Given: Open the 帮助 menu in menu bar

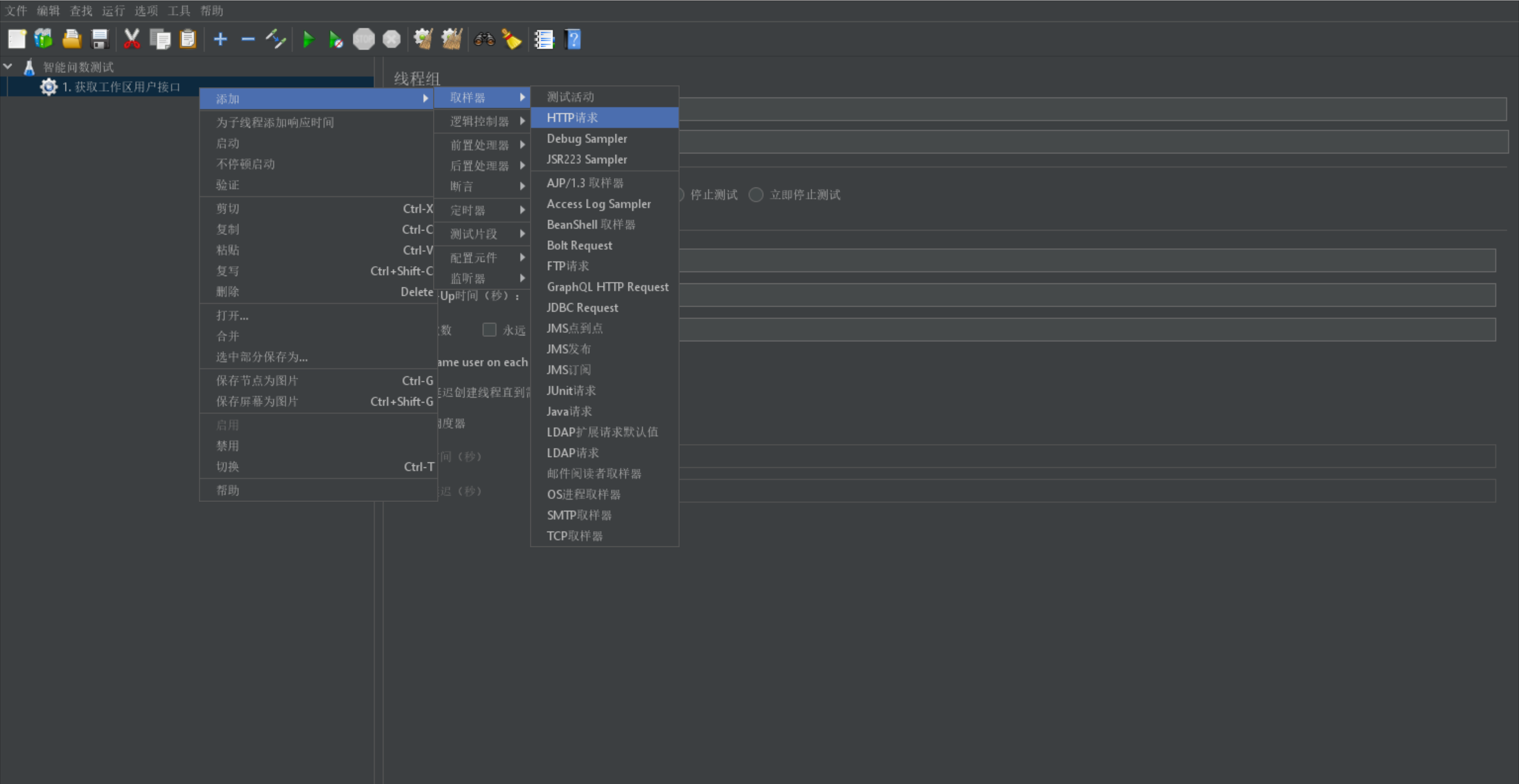Looking at the screenshot, I should [212, 11].
